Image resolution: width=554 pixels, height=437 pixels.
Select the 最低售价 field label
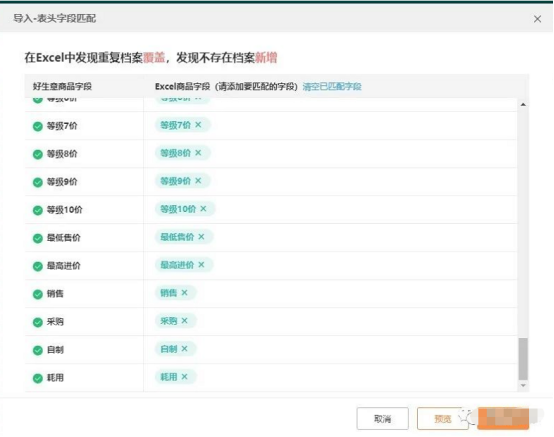click(x=64, y=238)
